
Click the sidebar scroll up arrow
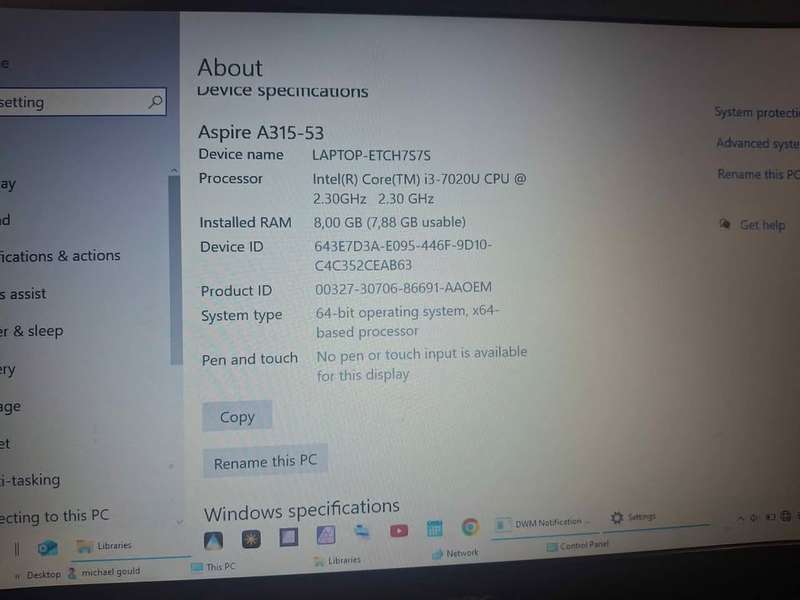[174, 170]
